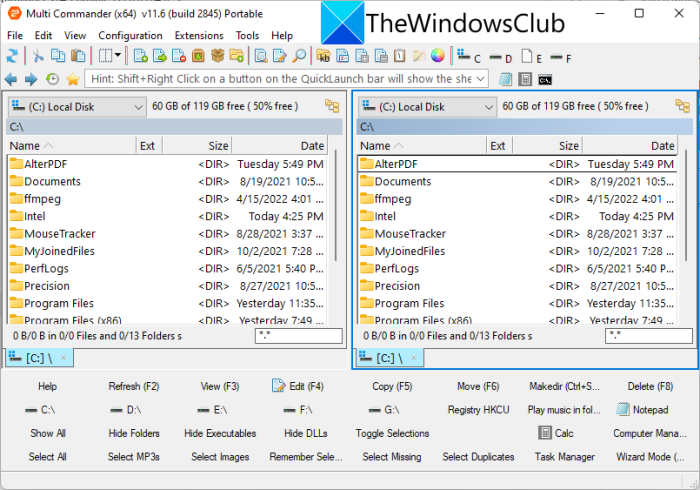Click the open cardboard box unpack icon
This screenshot has width=700, height=490.
(x=217, y=56)
